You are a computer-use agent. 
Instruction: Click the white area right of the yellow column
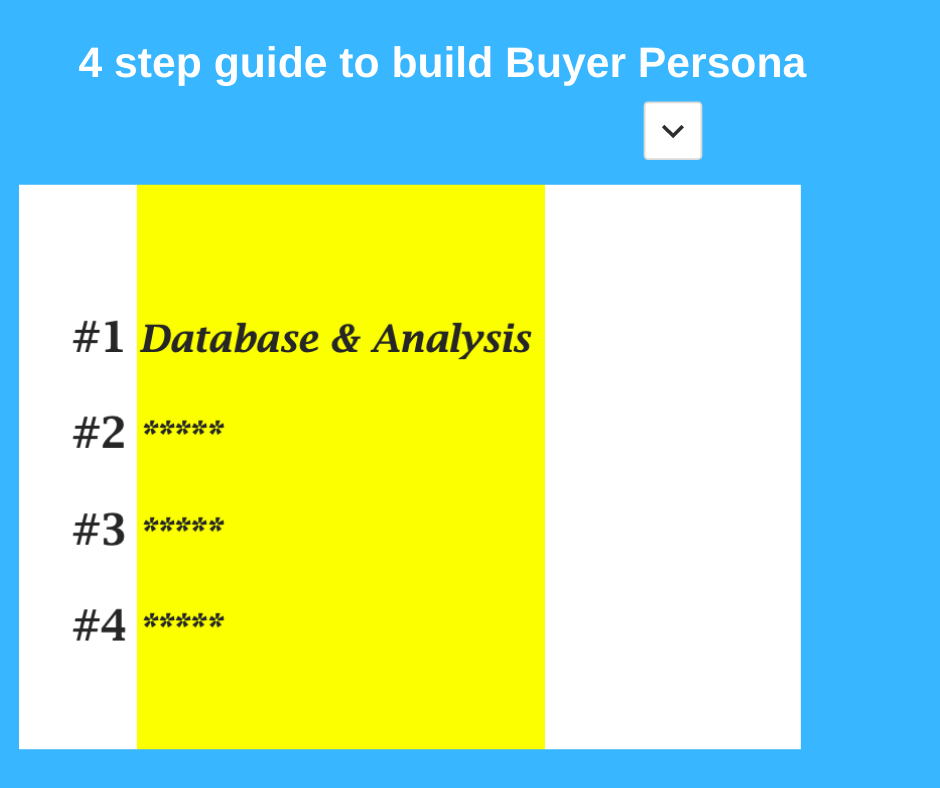[x=673, y=467]
